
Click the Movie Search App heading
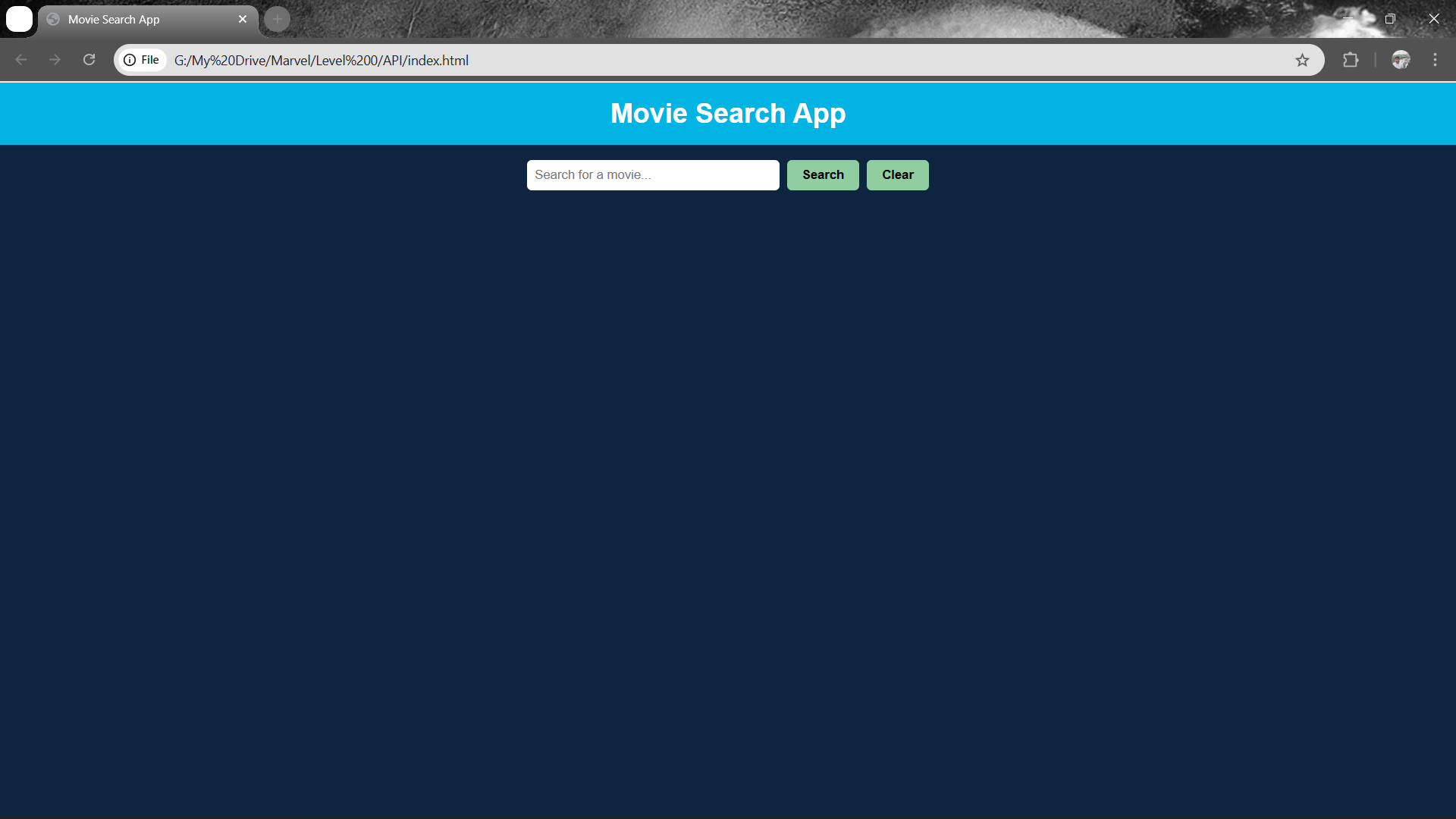tap(728, 114)
